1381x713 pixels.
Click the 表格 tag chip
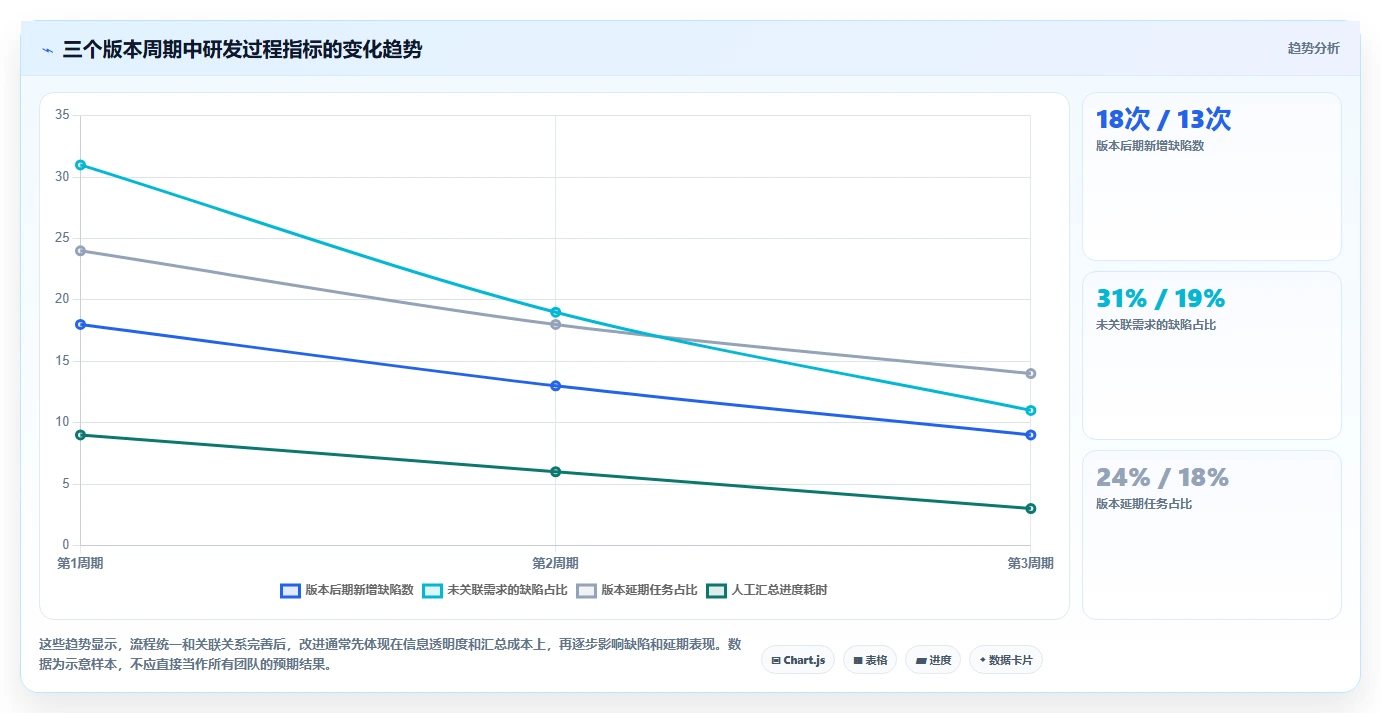pyautogui.click(x=870, y=660)
